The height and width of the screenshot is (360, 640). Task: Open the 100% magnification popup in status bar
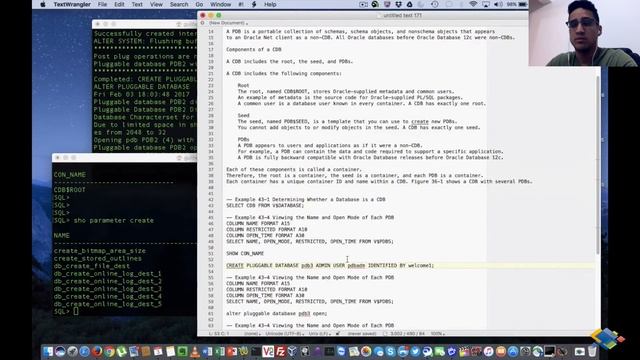click(x=438, y=333)
